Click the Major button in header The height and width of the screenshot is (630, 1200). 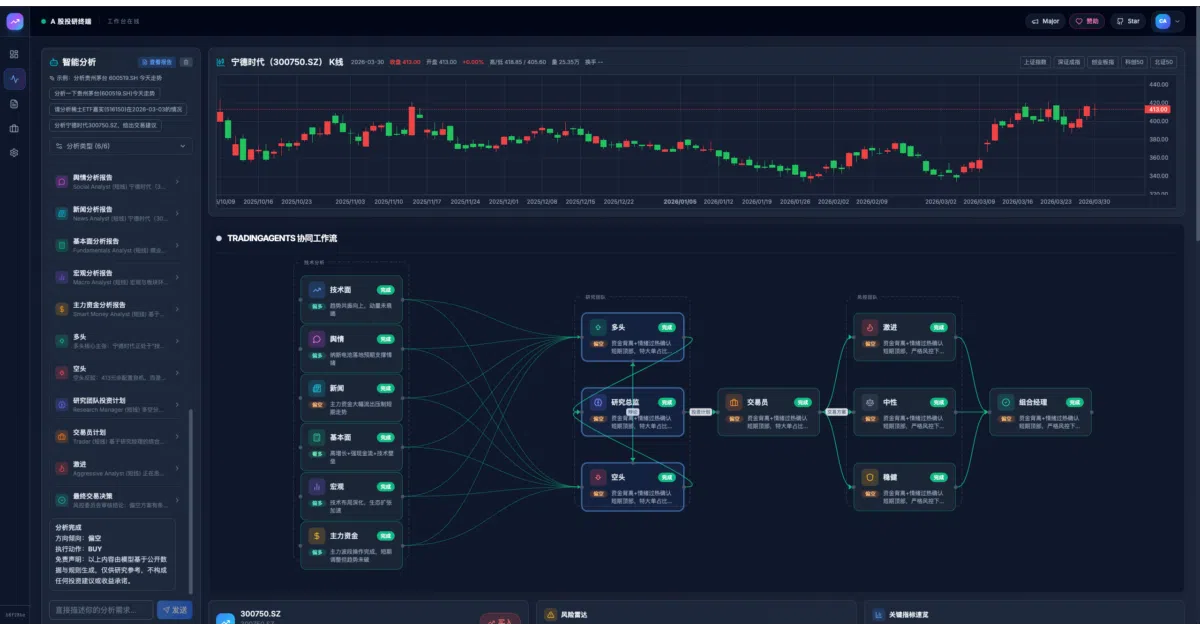coord(1045,21)
